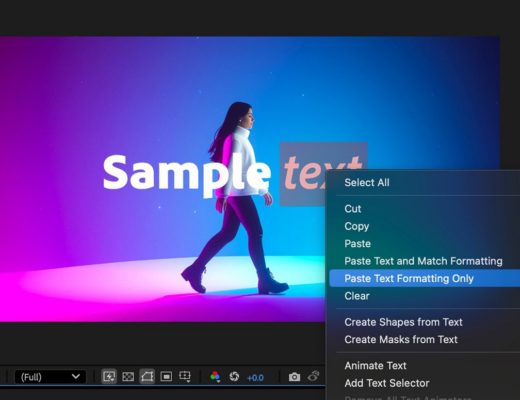Screen dimensions: 520x400
Task: Open the (Full) resolution dropdown
Action: 50,377
